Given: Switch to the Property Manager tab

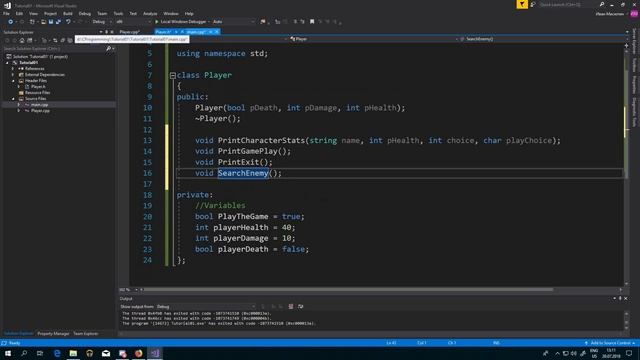Looking at the screenshot, I should click(53, 333).
